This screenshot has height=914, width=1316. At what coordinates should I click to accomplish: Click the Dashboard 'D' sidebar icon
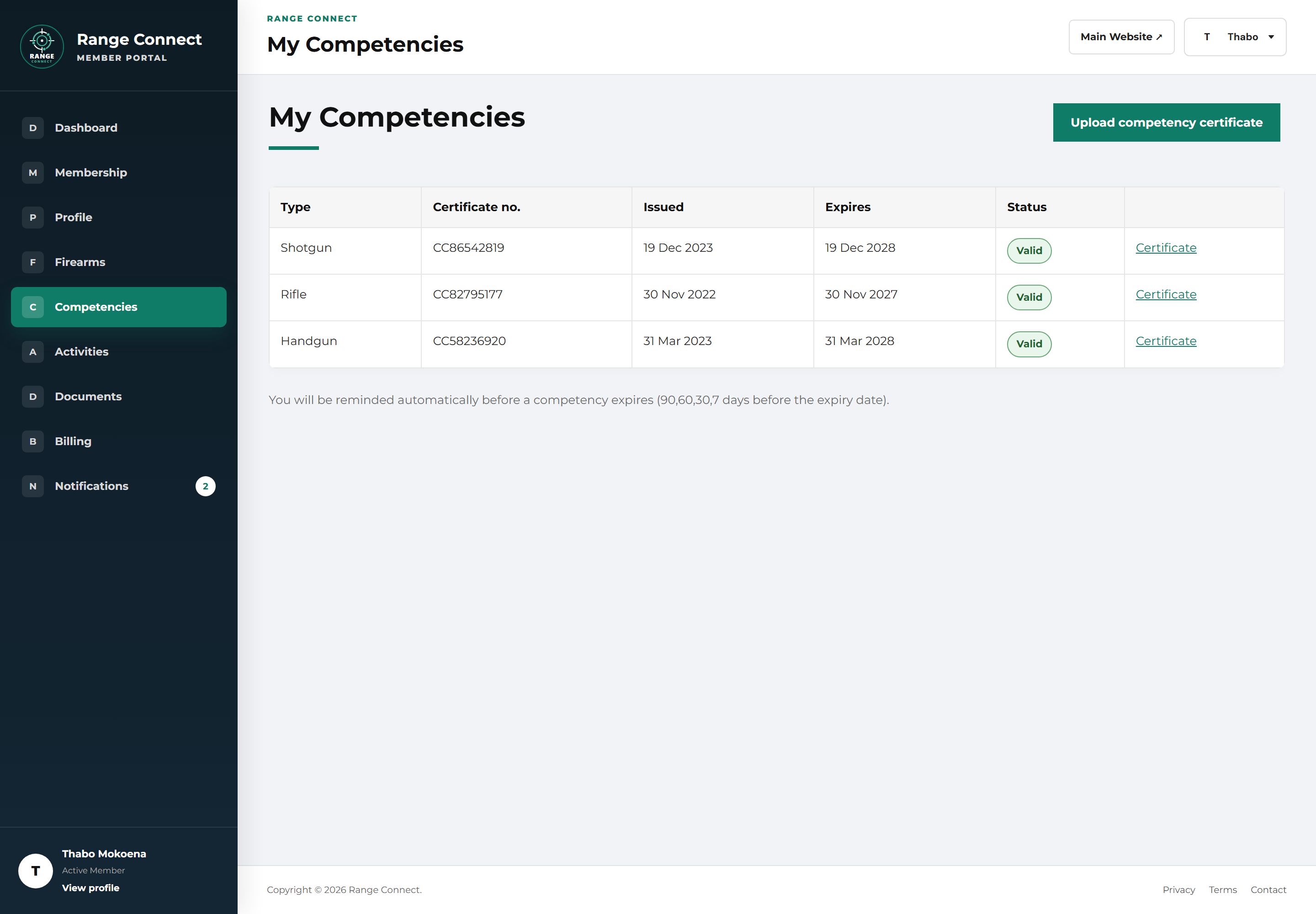[32, 128]
